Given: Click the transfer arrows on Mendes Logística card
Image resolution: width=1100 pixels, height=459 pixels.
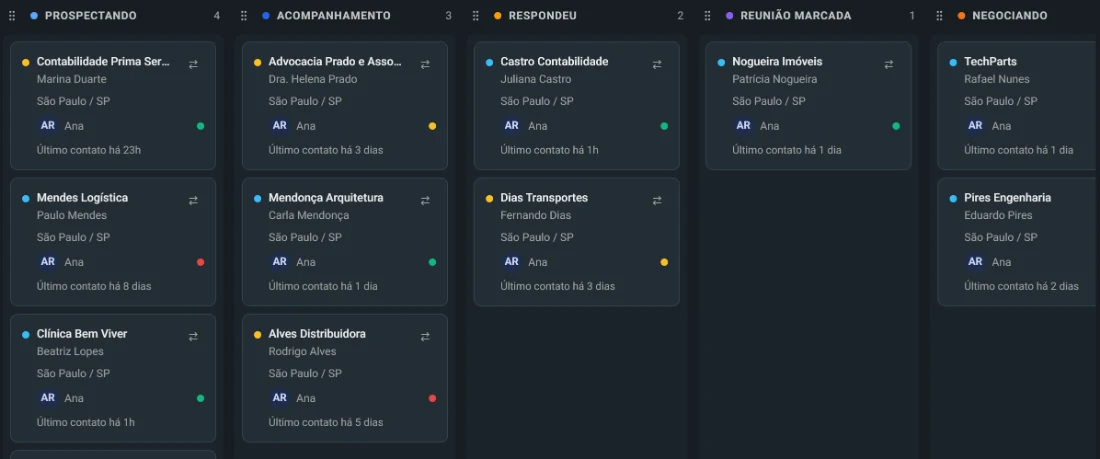Looking at the screenshot, I should [x=193, y=200].
